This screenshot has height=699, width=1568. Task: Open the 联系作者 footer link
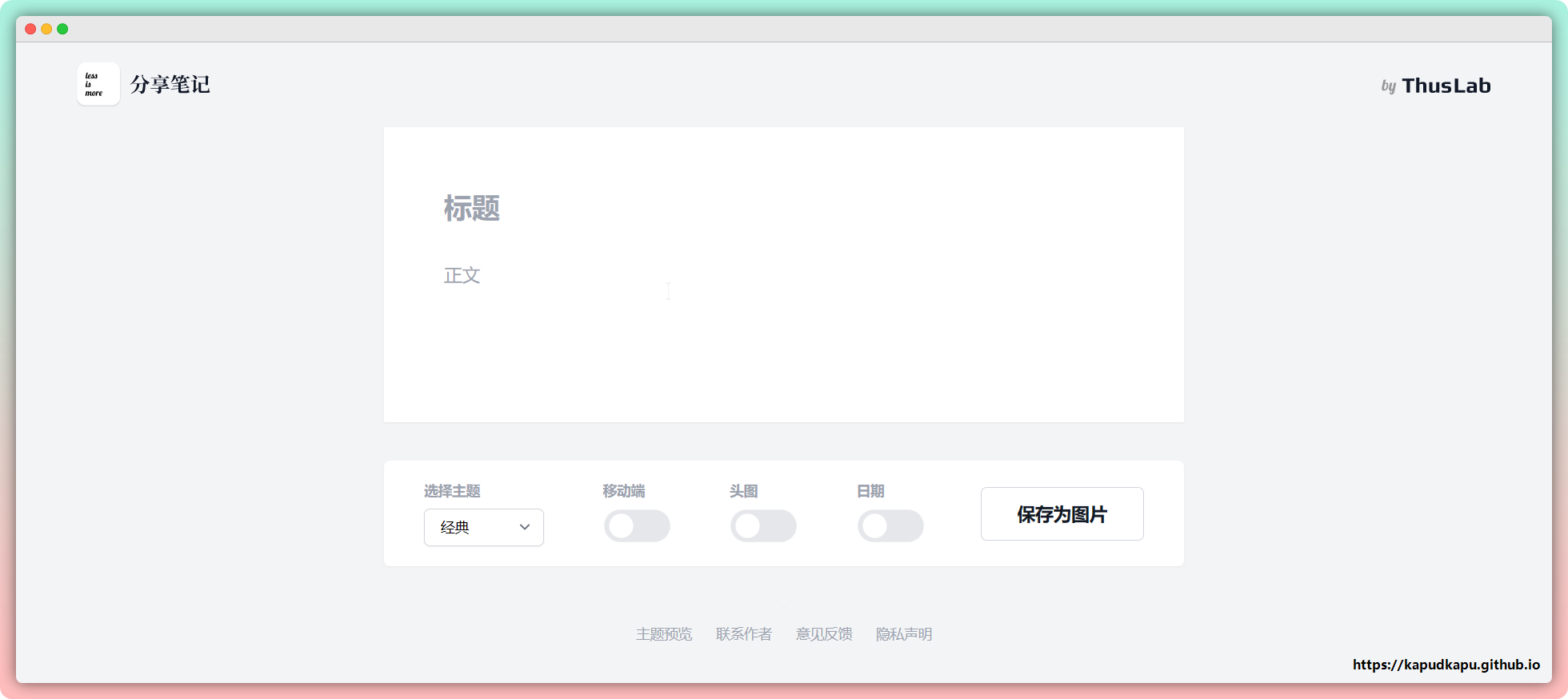click(744, 634)
